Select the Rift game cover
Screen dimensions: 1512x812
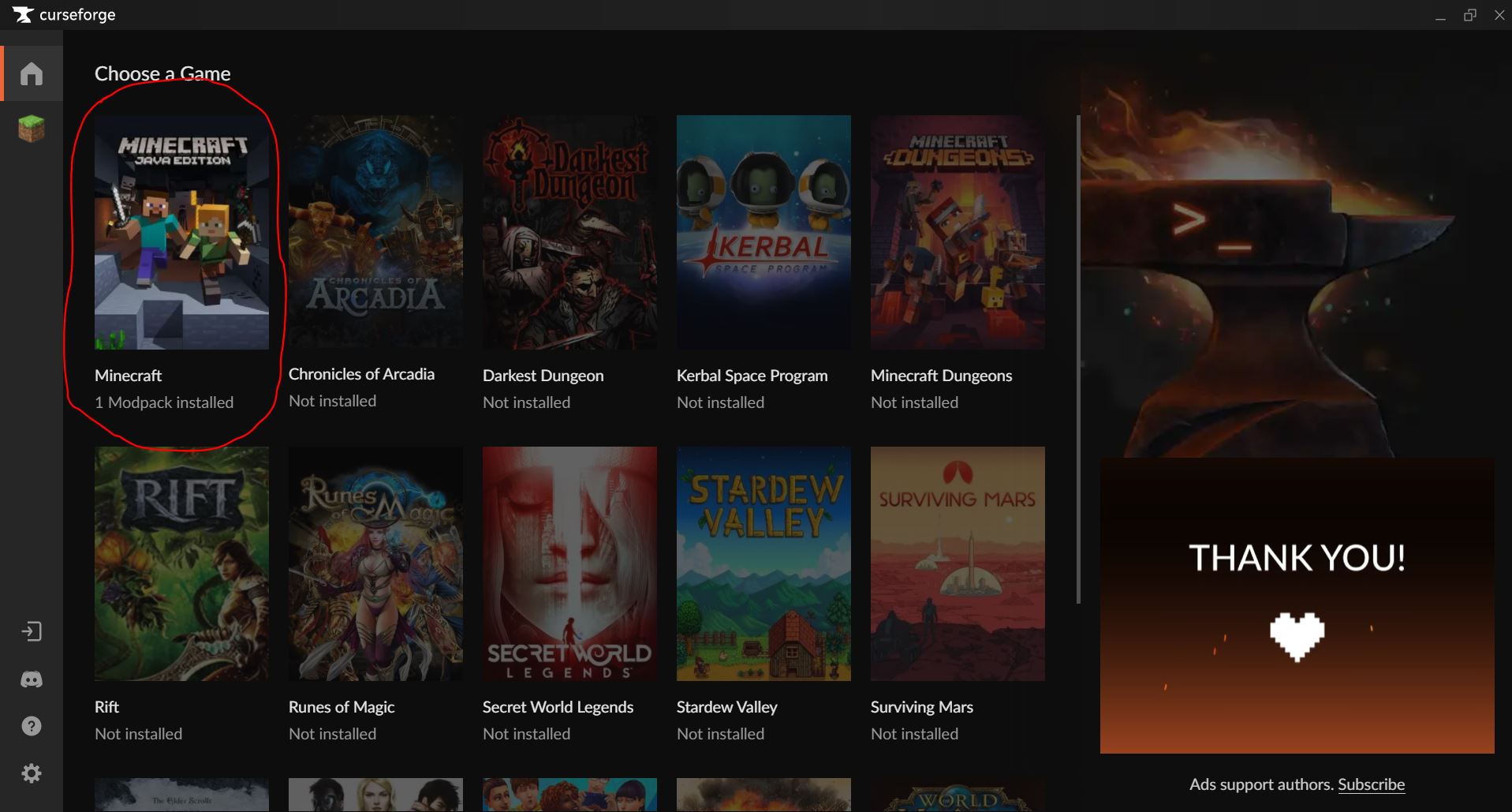[x=181, y=564]
